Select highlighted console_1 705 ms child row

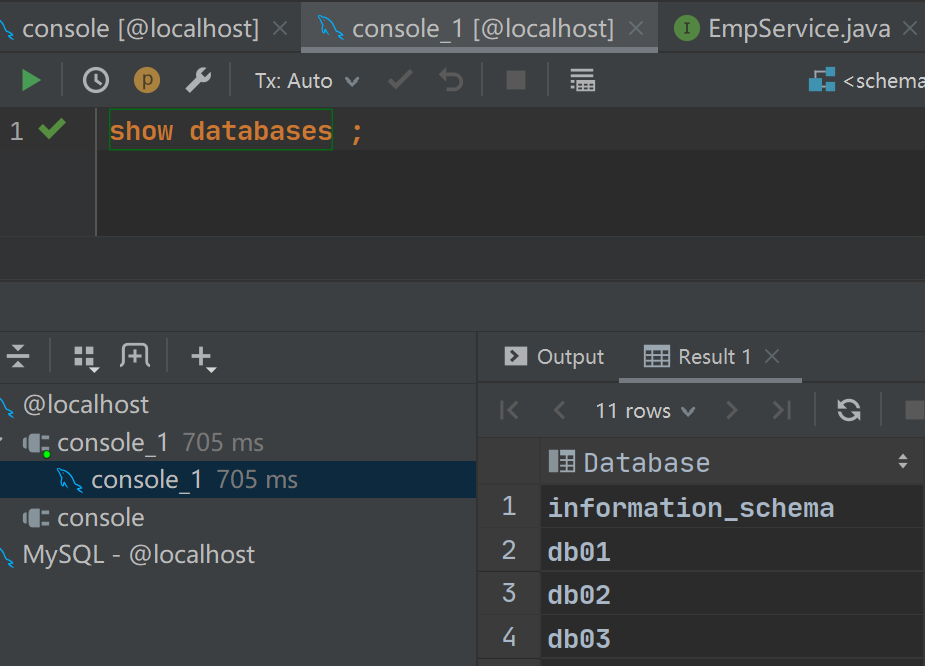pos(238,480)
